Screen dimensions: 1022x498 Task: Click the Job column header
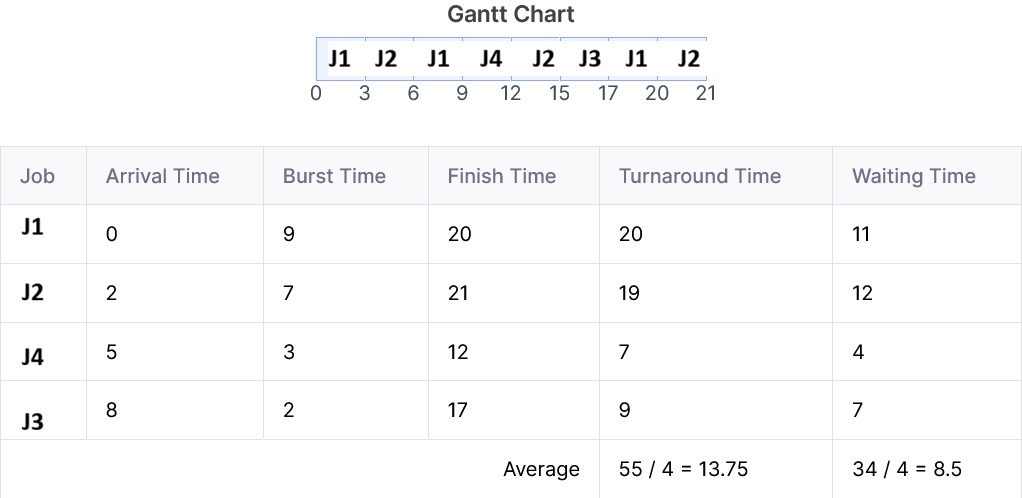point(38,176)
